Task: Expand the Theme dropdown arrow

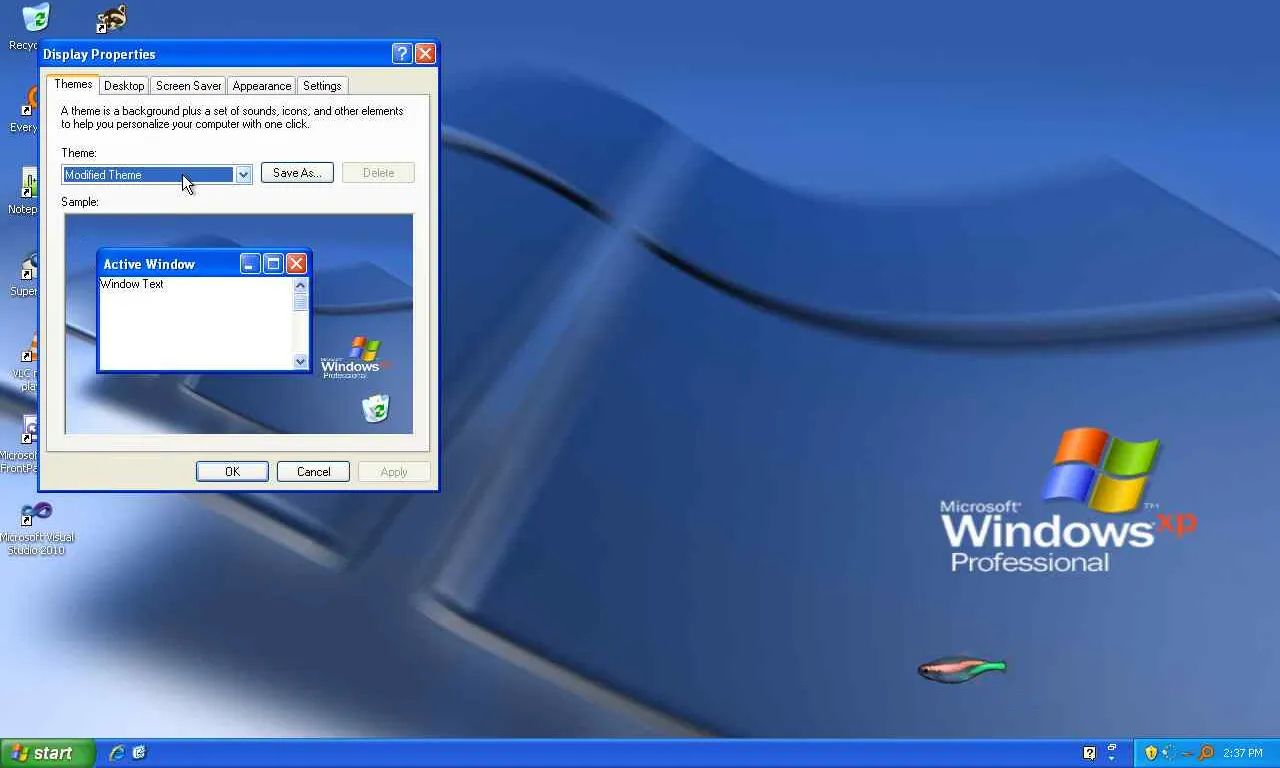Action: point(243,175)
